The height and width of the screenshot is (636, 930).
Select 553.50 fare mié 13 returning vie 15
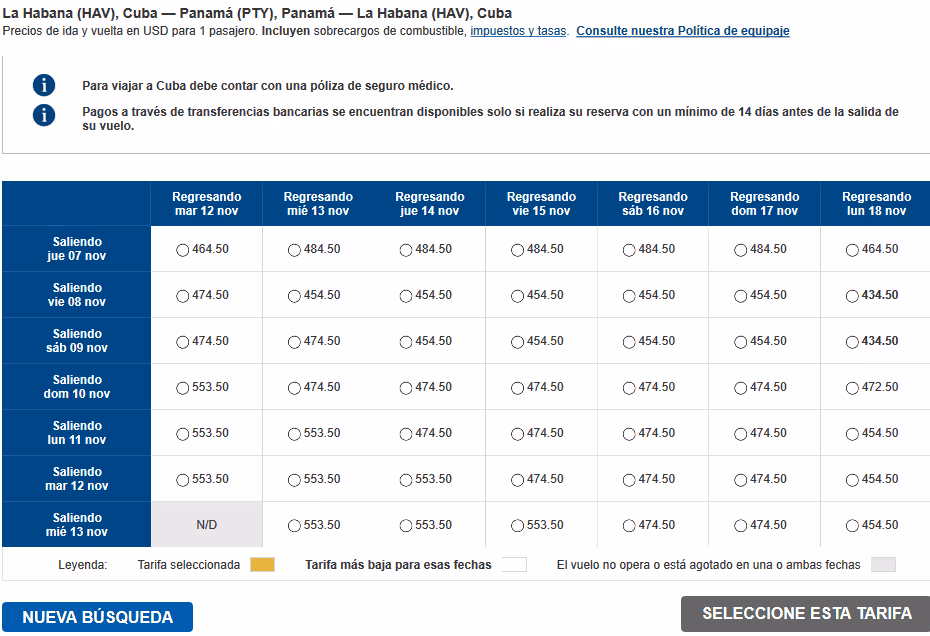point(518,526)
